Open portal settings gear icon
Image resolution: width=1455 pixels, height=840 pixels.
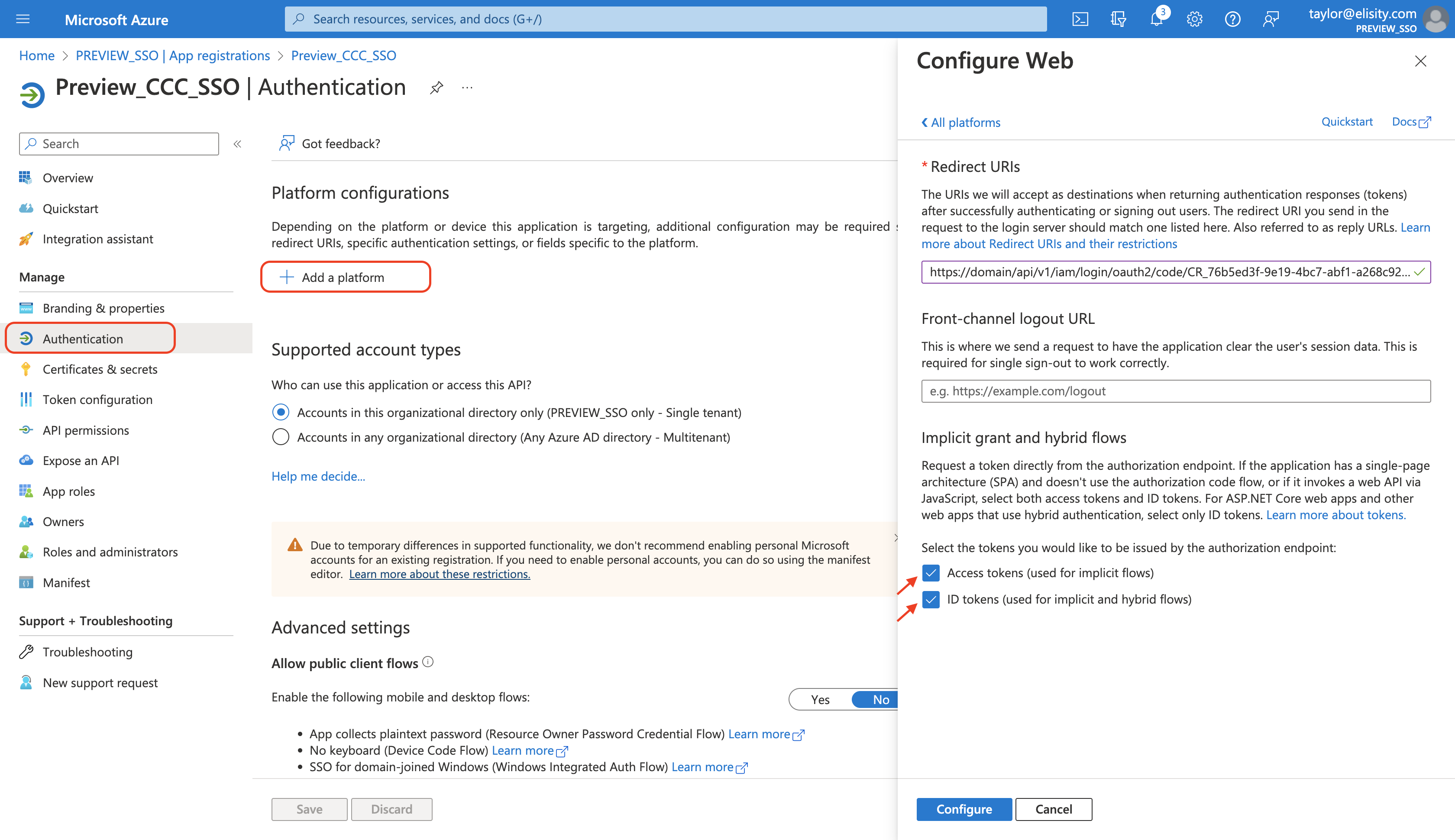click(x=1194, y=19)
